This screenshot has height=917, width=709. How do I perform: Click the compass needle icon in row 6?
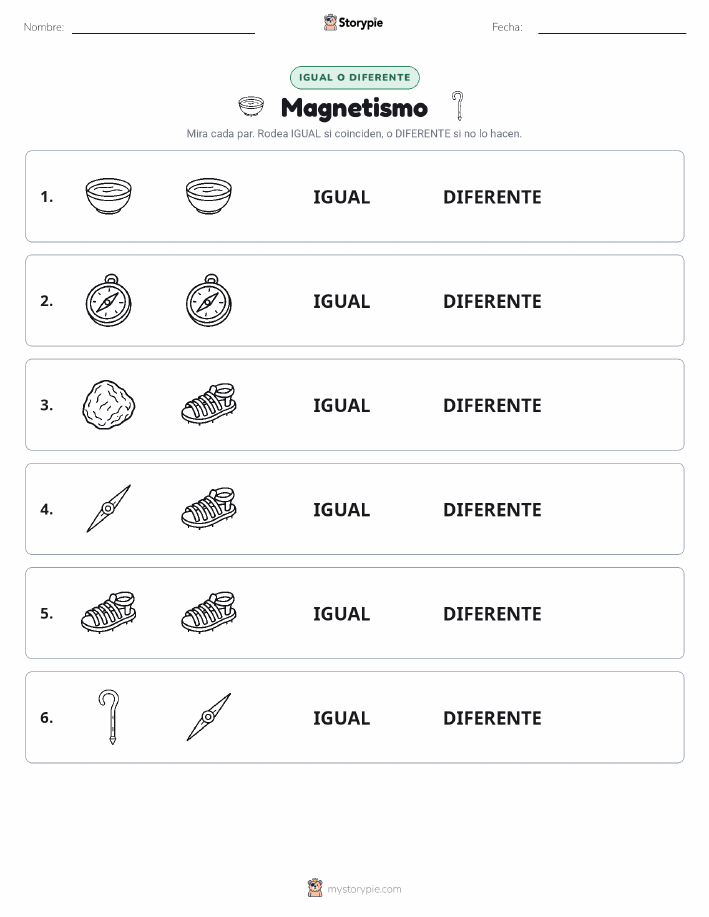tap(209, 717)
